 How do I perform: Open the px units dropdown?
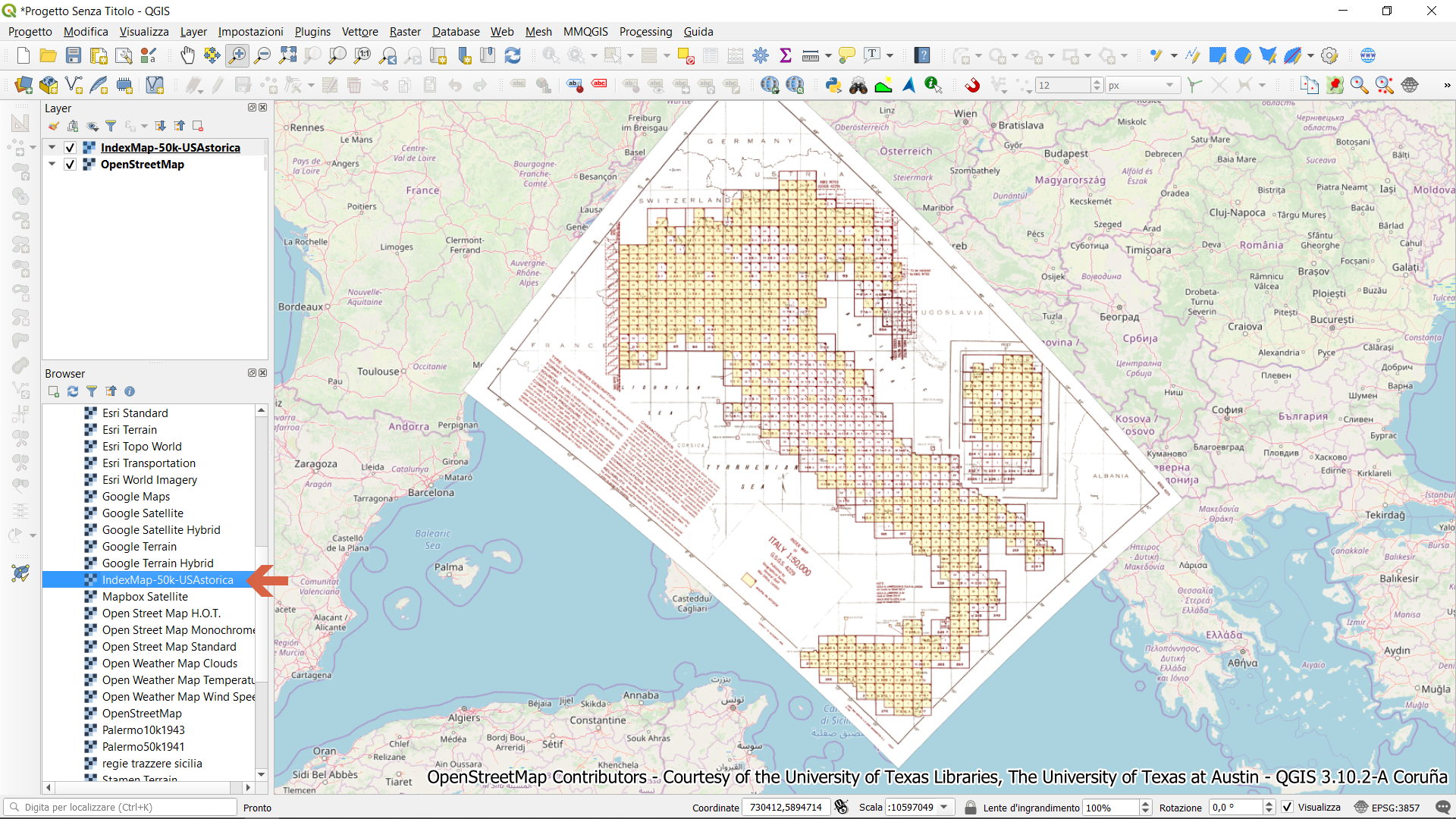1142,85
